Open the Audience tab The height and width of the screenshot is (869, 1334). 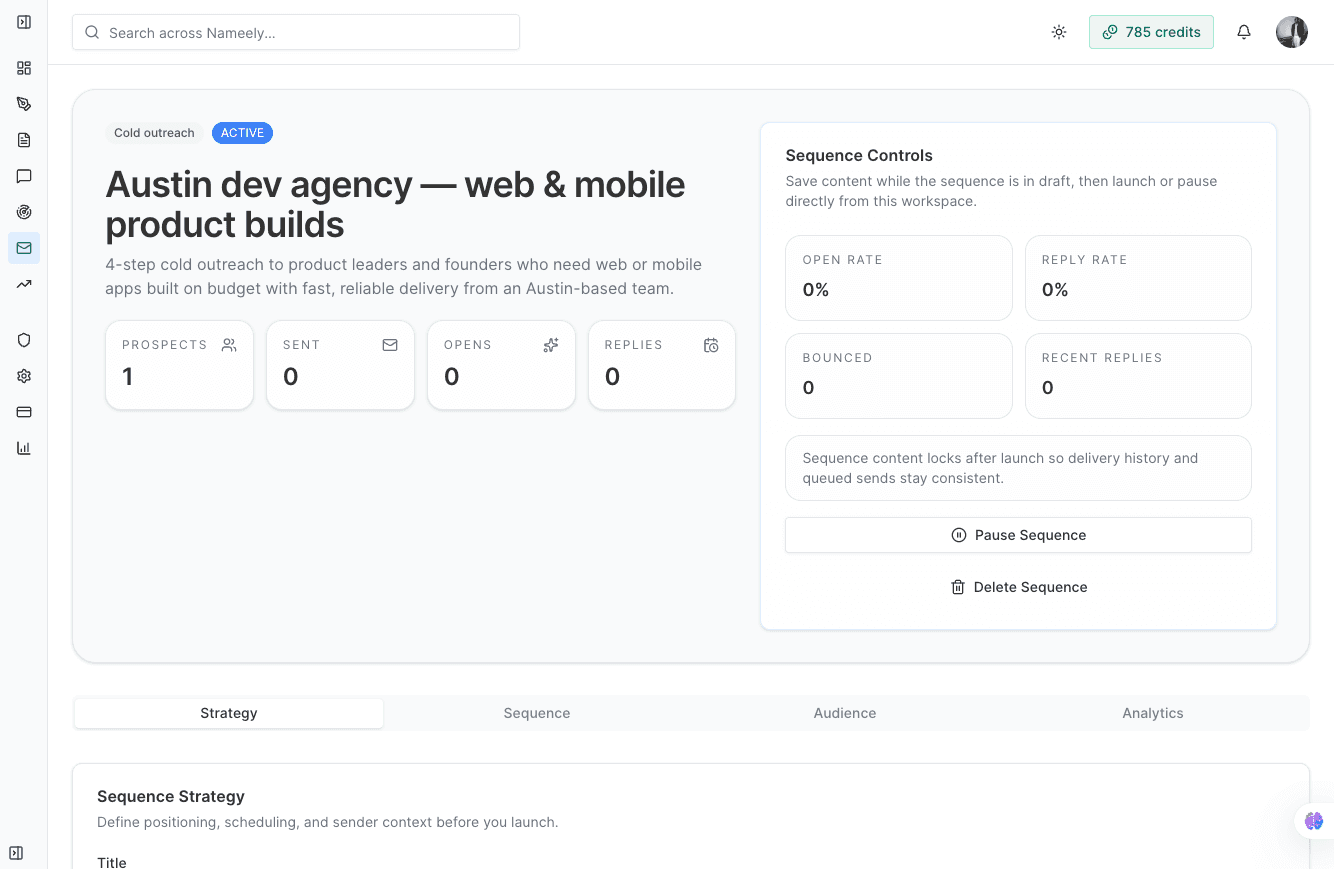(x=845, y=713)
